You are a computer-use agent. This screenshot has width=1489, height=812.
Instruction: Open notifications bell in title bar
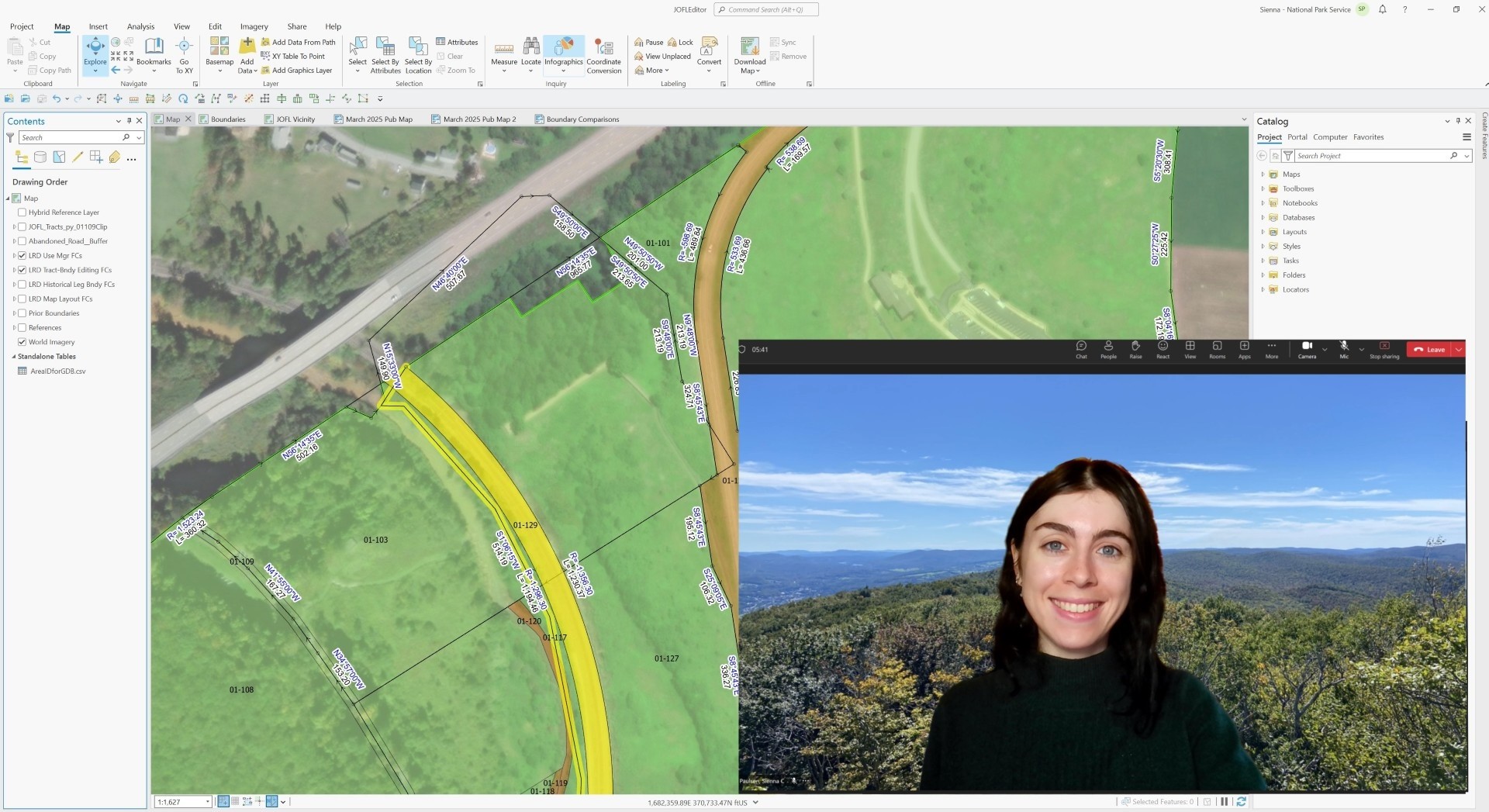click(x=1382, y=9)
